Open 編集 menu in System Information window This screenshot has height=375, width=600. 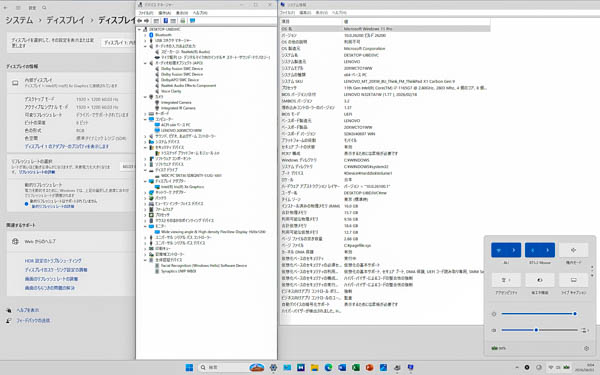tap(305, 13)
